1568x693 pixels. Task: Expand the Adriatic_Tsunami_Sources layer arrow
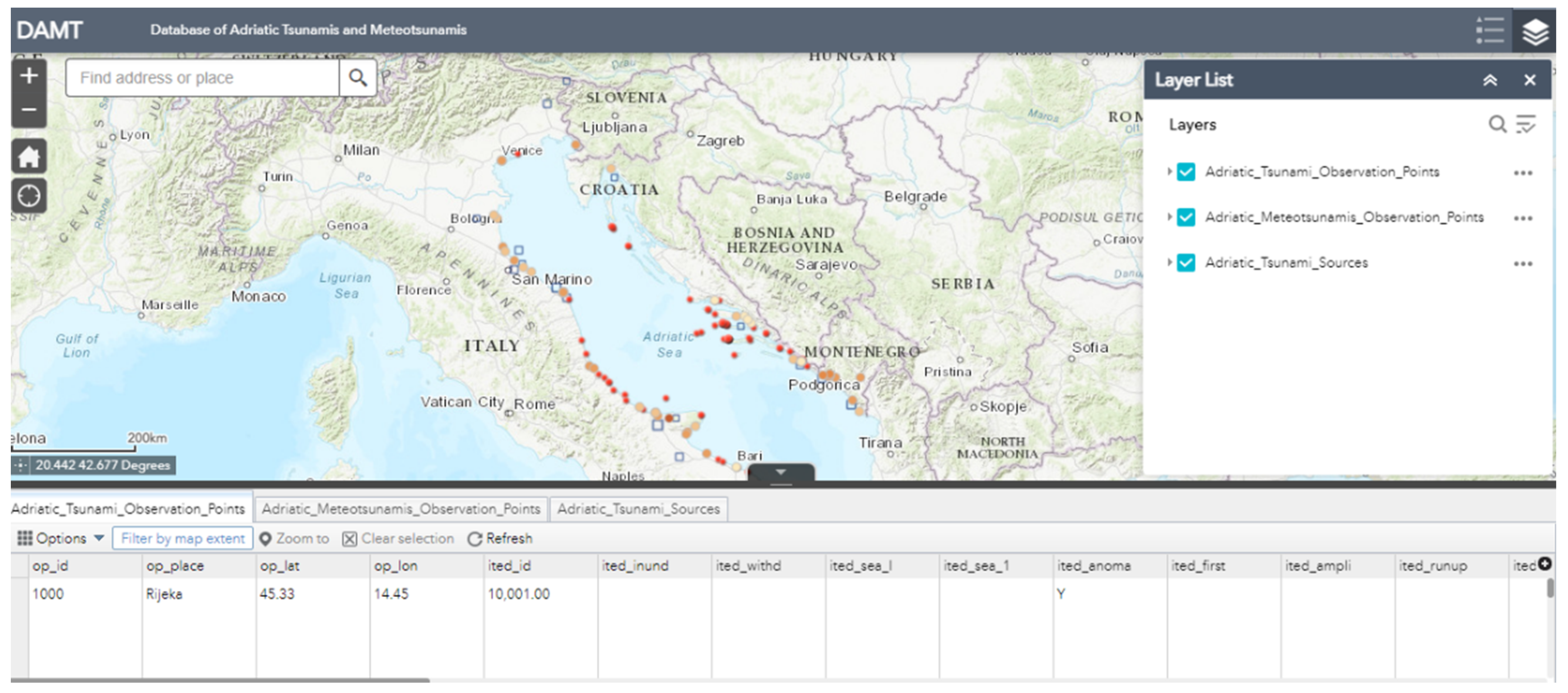tap(1169, 262)
